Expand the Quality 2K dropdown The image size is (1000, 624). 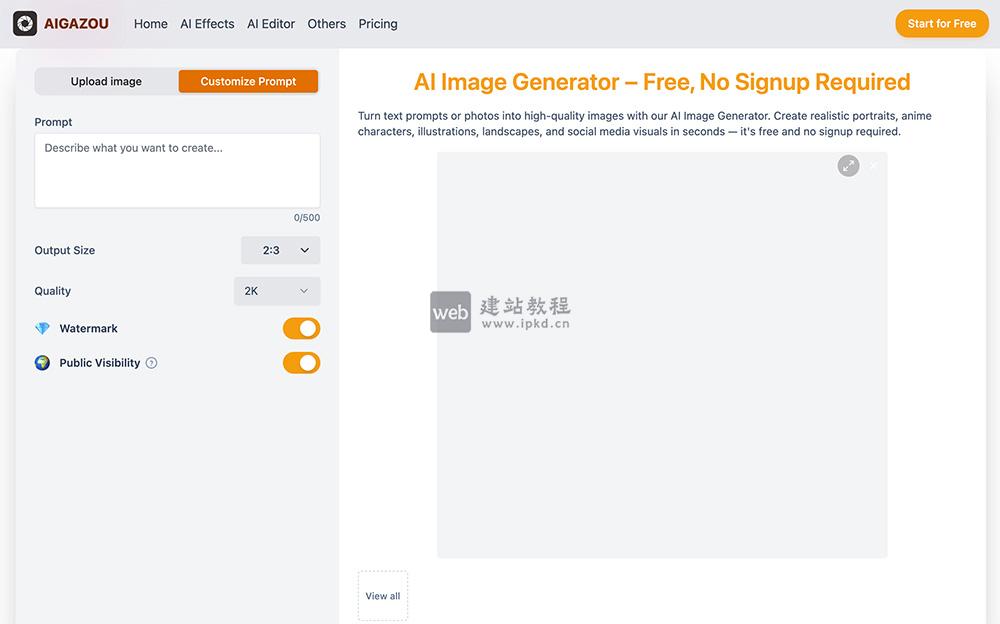tap(277, 291)
